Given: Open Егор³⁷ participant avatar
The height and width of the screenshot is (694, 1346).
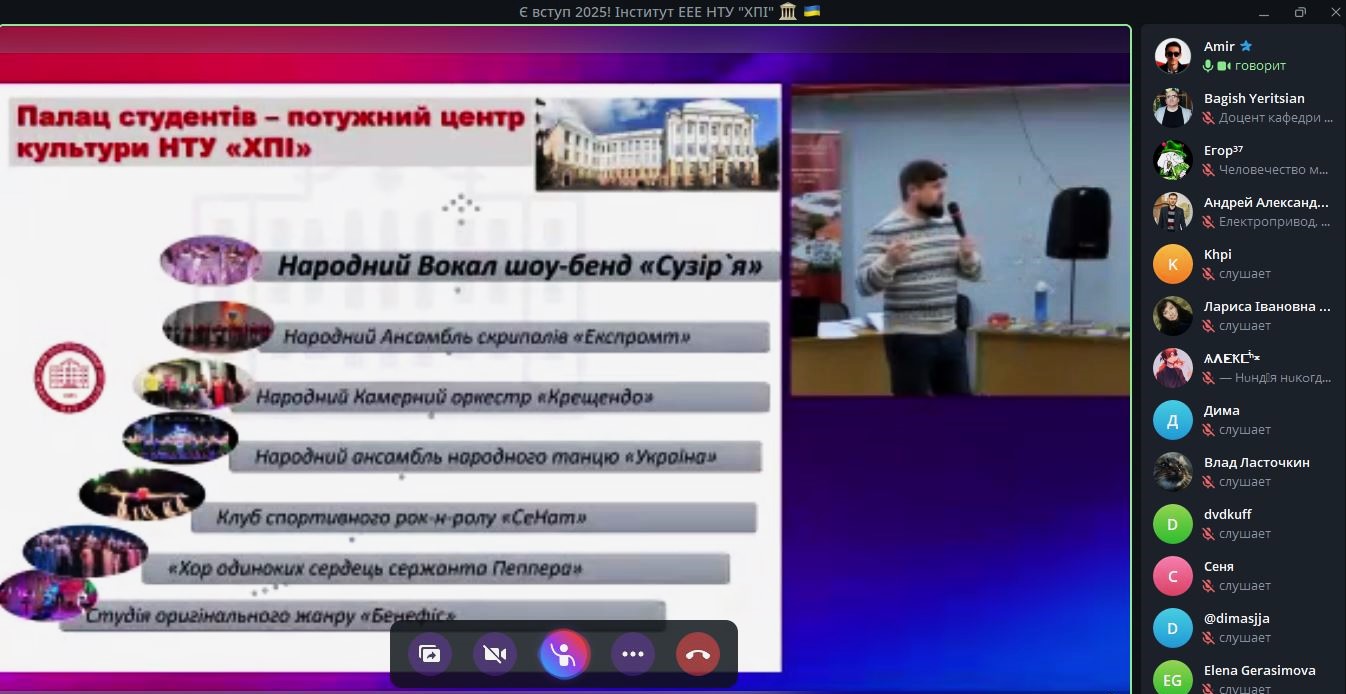Looking at the screenshot, I should (1173, 160).
